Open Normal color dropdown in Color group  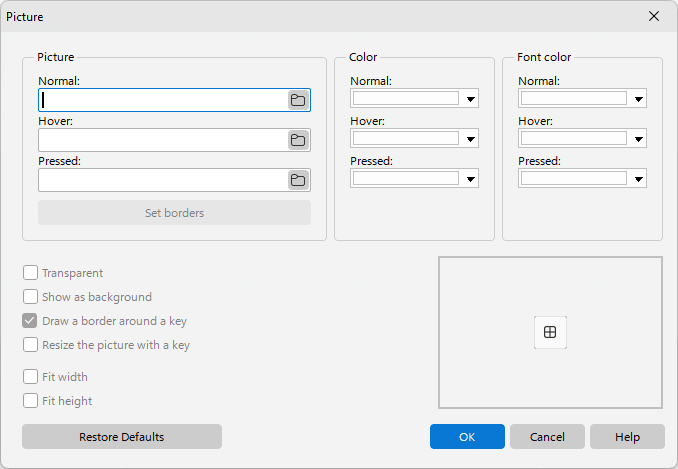[470, 99]
